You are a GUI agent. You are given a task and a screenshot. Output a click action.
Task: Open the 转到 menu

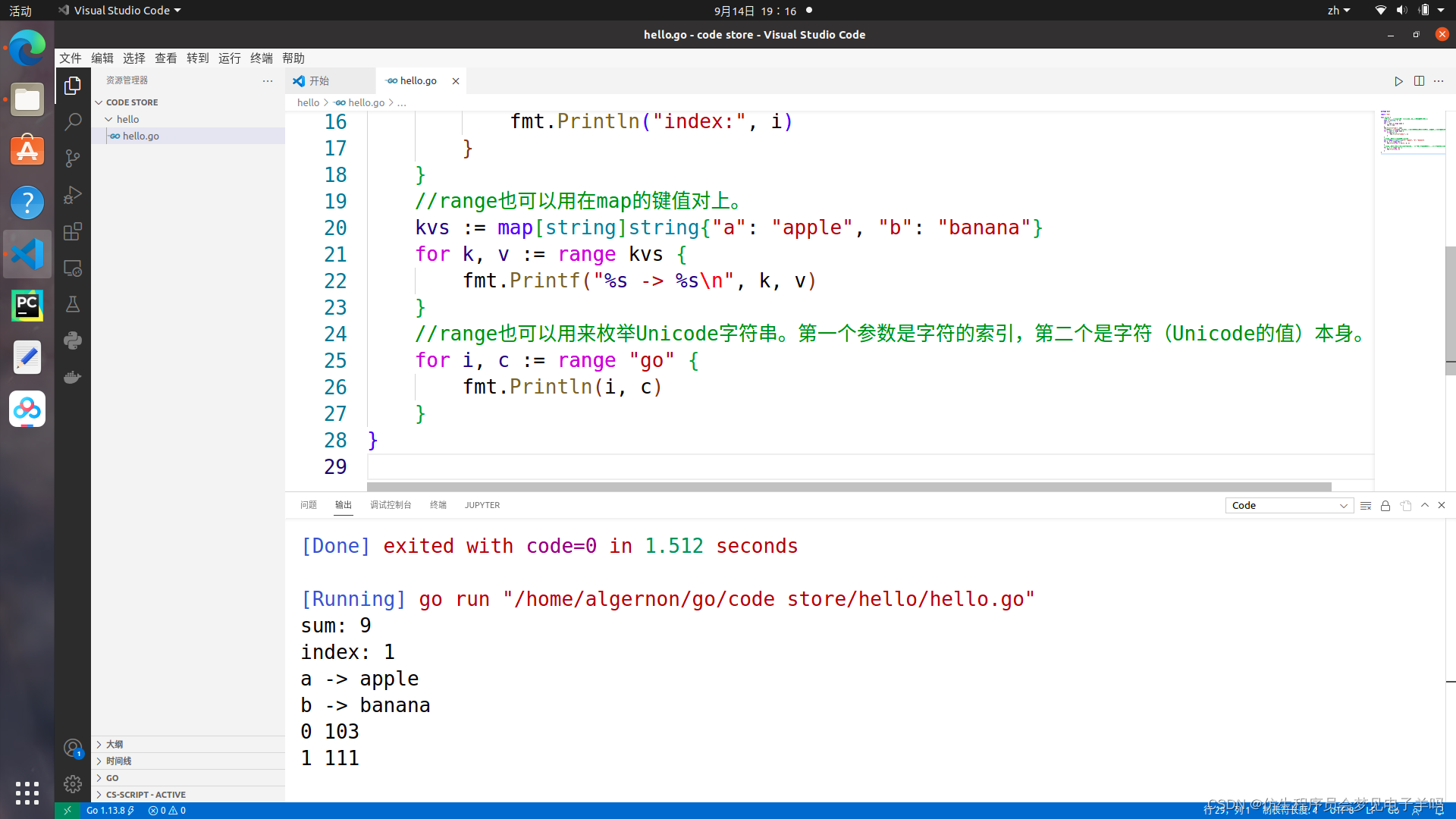coord(198,58)
